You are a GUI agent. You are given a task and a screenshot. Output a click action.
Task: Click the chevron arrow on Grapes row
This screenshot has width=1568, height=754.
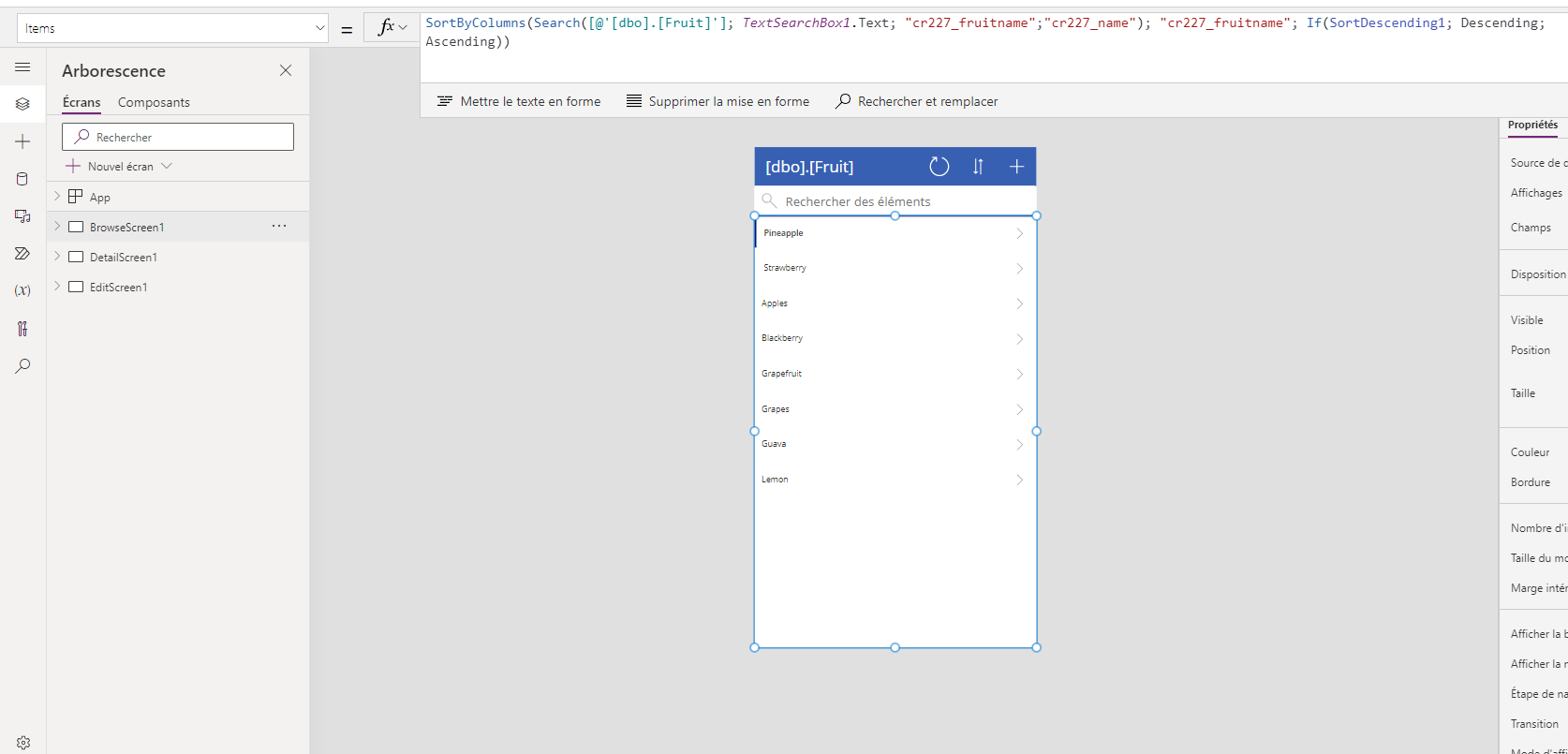(1020, 409)
